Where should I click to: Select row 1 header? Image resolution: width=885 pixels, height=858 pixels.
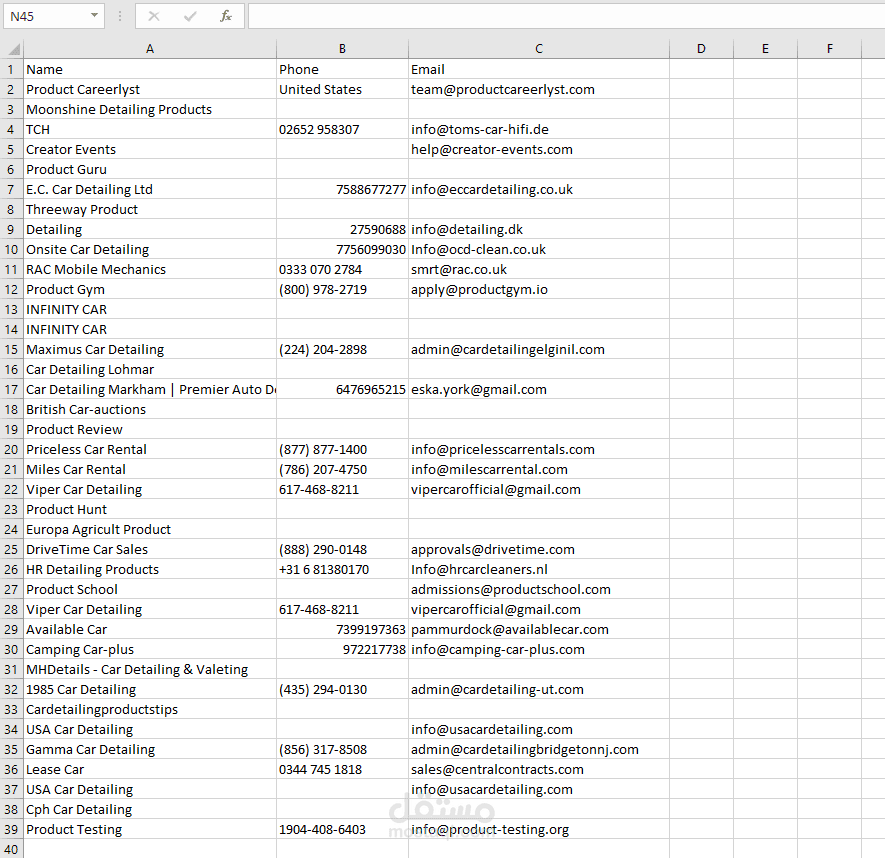point(11,69)
